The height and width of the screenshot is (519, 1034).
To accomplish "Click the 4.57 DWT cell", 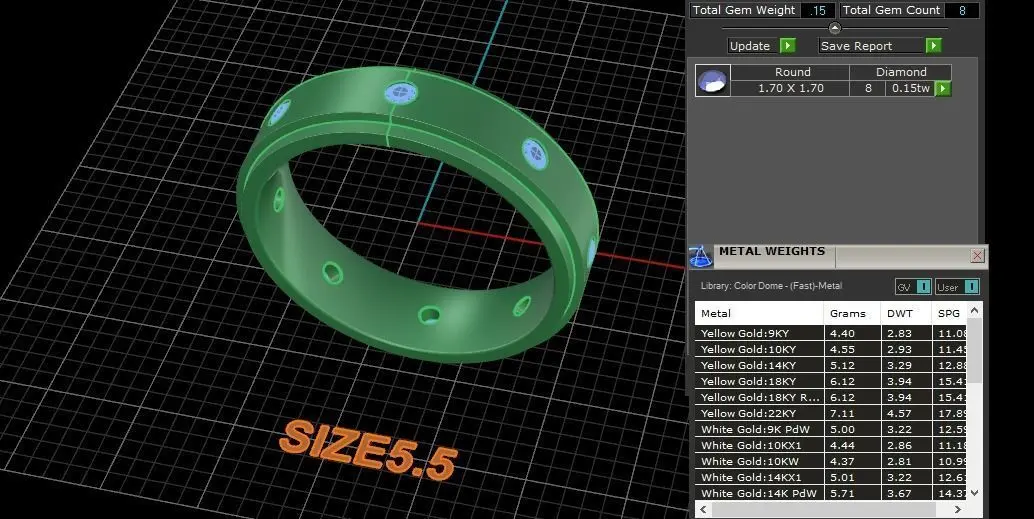I will (x=905, y=413).
